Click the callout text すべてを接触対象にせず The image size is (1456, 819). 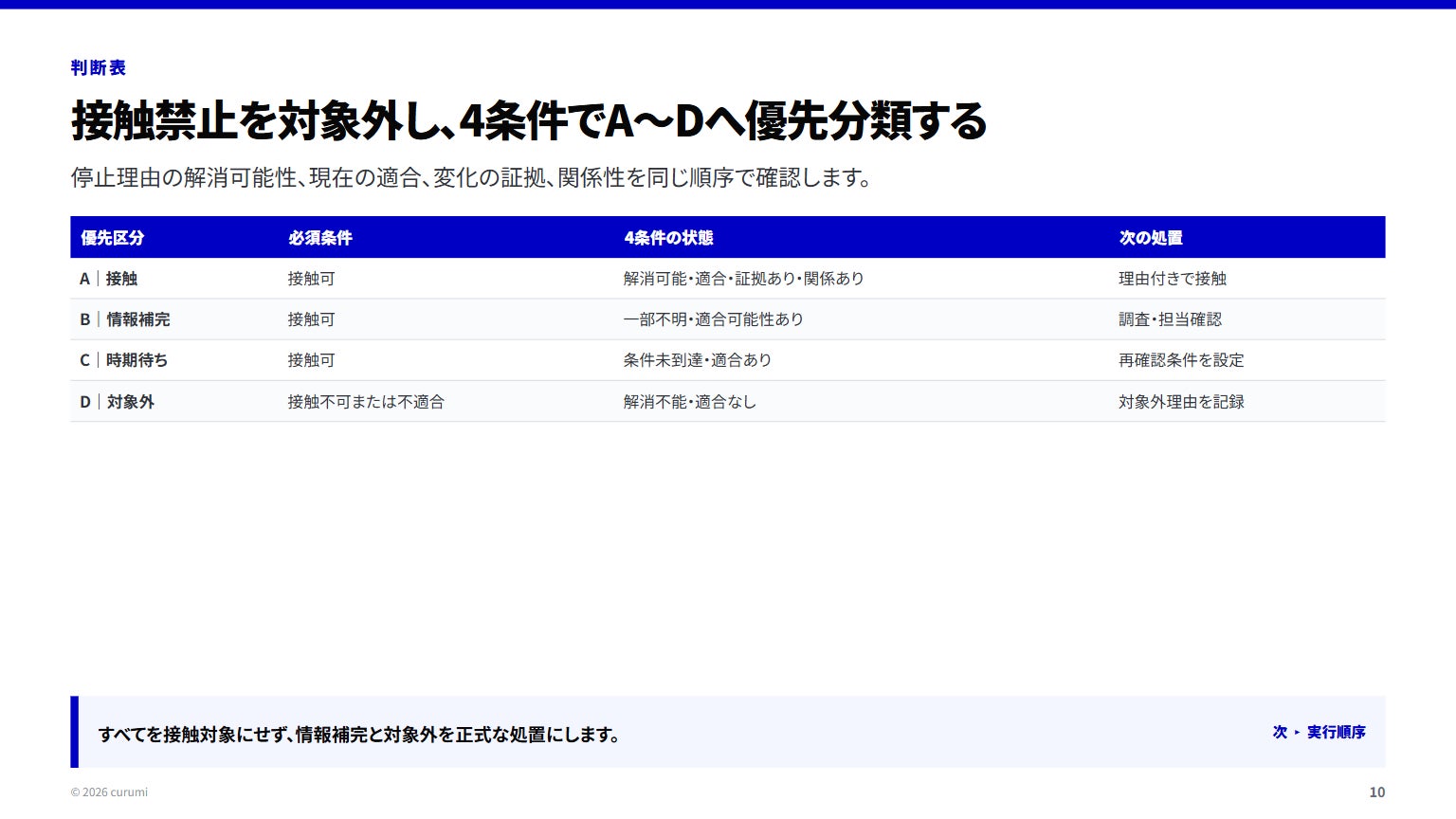pyautogui.click(x=360, y=735)
